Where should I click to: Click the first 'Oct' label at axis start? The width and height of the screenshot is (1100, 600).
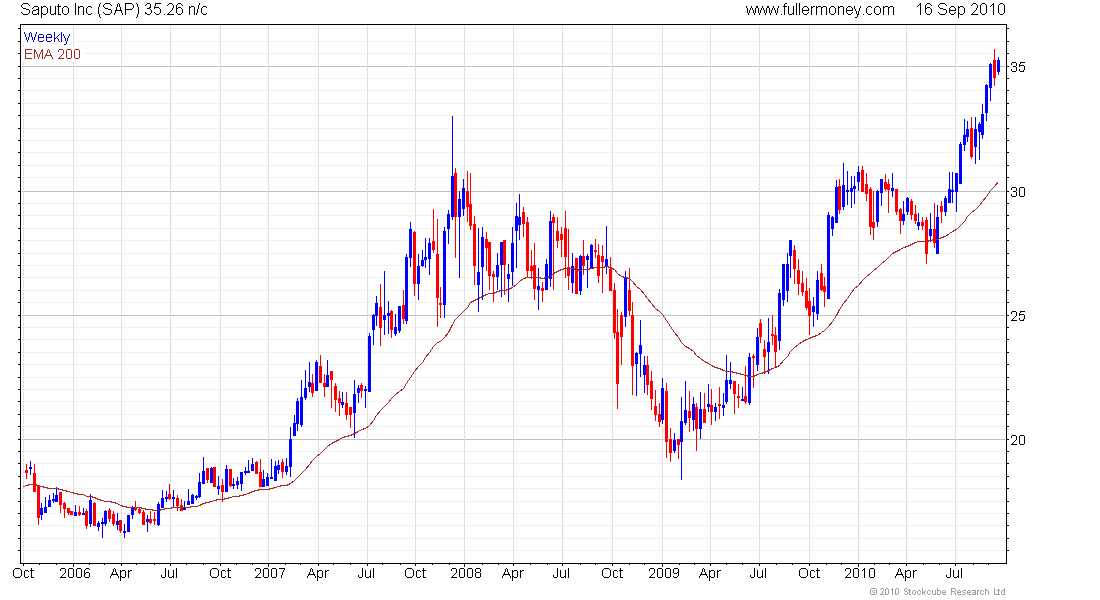23,573
